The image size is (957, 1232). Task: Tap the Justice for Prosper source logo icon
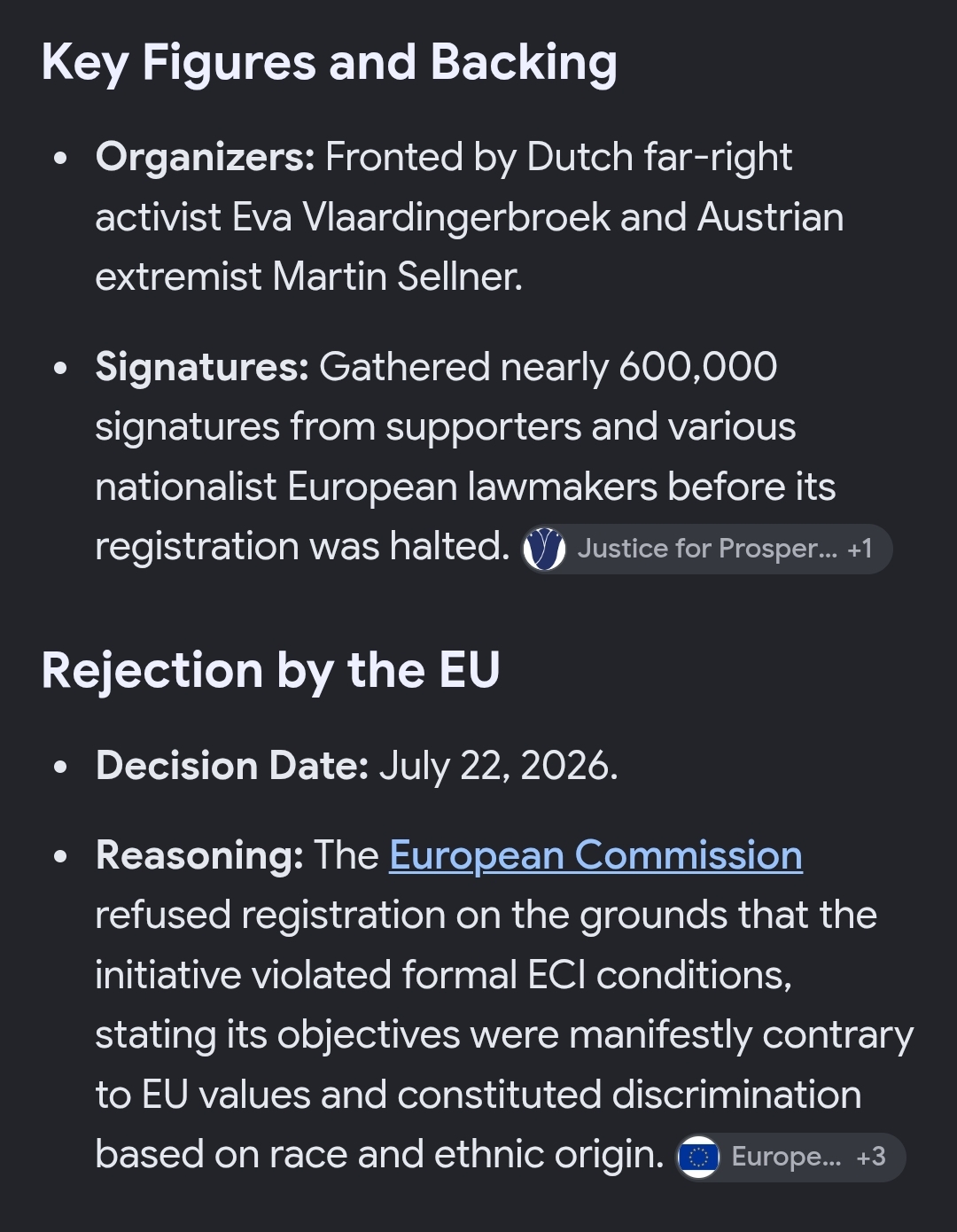544,549
